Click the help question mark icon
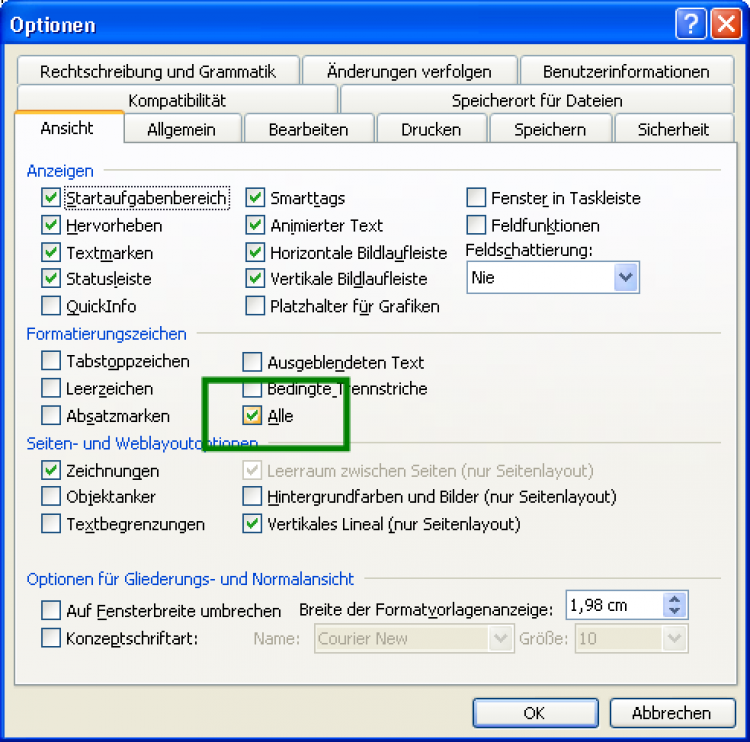The height and width of the screenshot is (742, 750). click(x=691, y=24)
